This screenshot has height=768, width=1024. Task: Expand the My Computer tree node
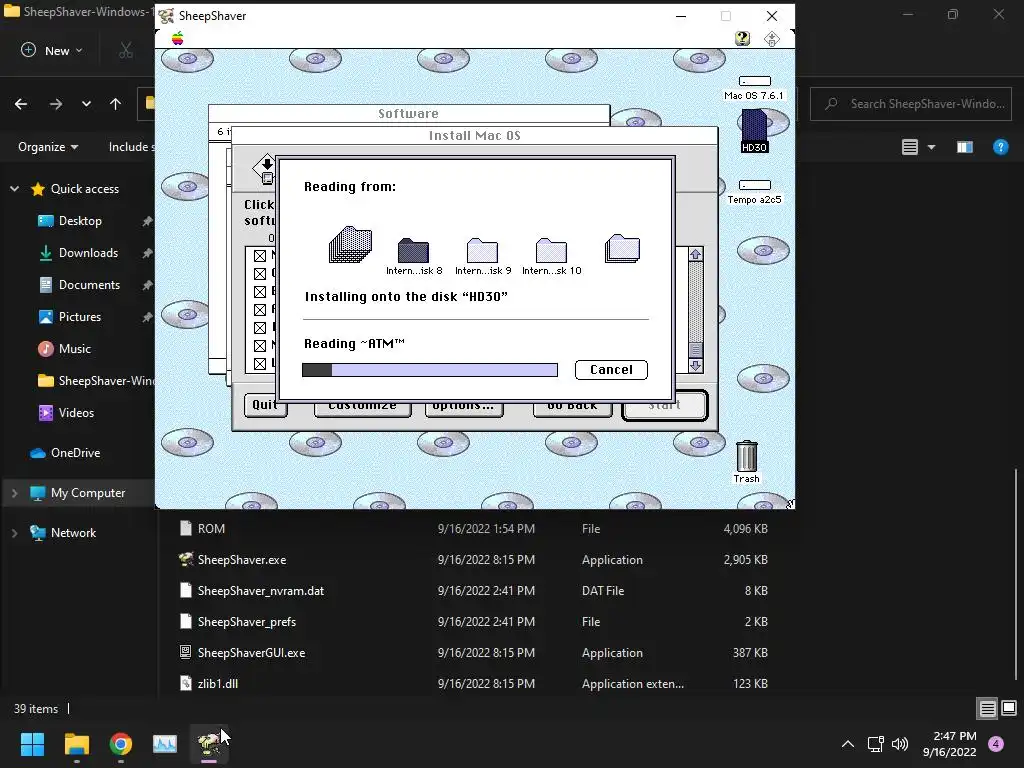pos(14,493)
